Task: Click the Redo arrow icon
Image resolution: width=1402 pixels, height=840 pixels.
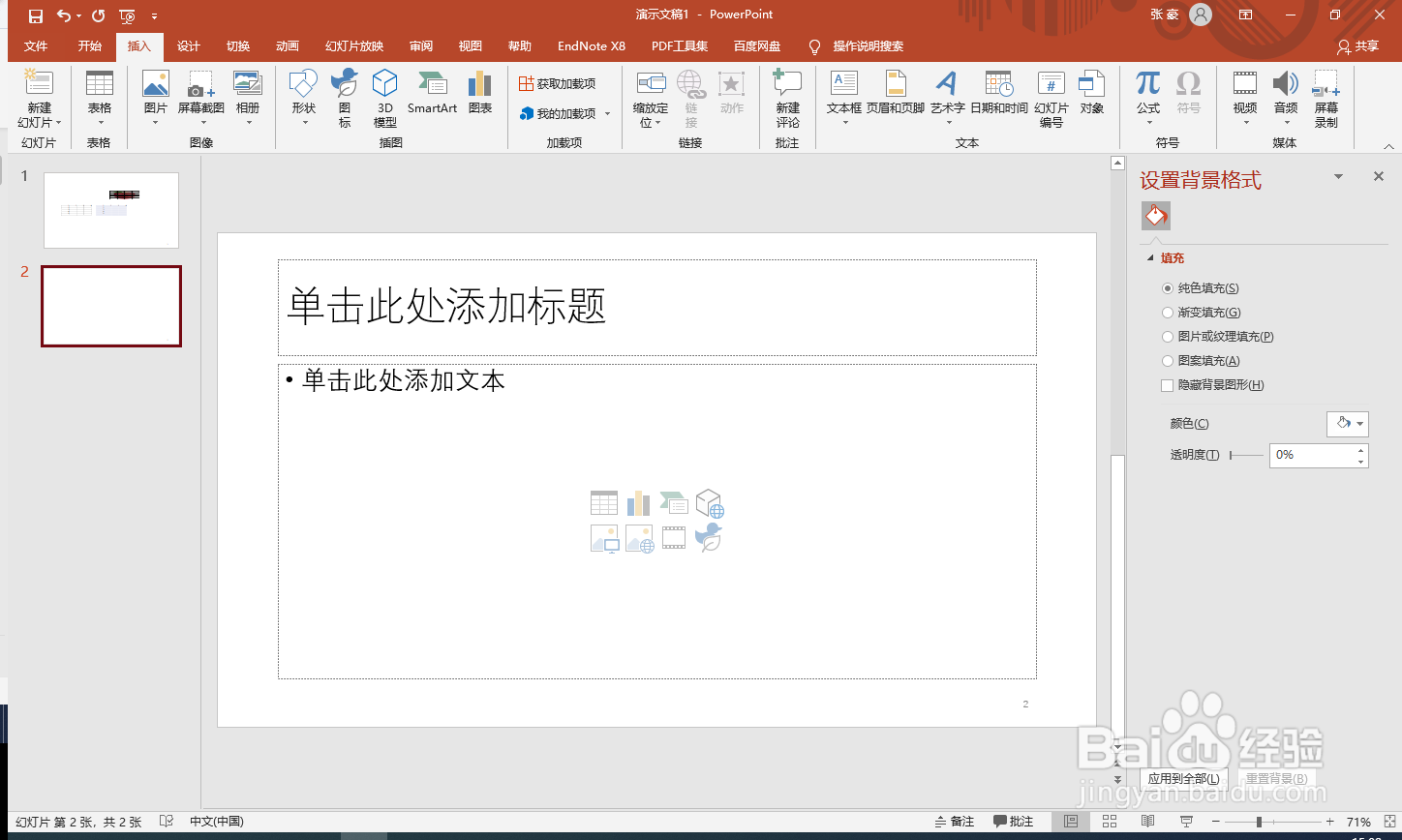Action: pyautogui.click(x=98, y=15)
